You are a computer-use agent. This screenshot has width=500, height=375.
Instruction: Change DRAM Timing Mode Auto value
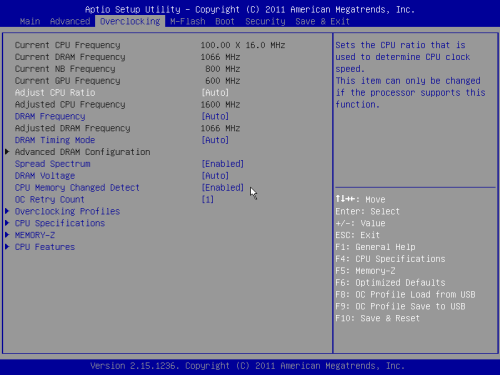pos(215,140)
